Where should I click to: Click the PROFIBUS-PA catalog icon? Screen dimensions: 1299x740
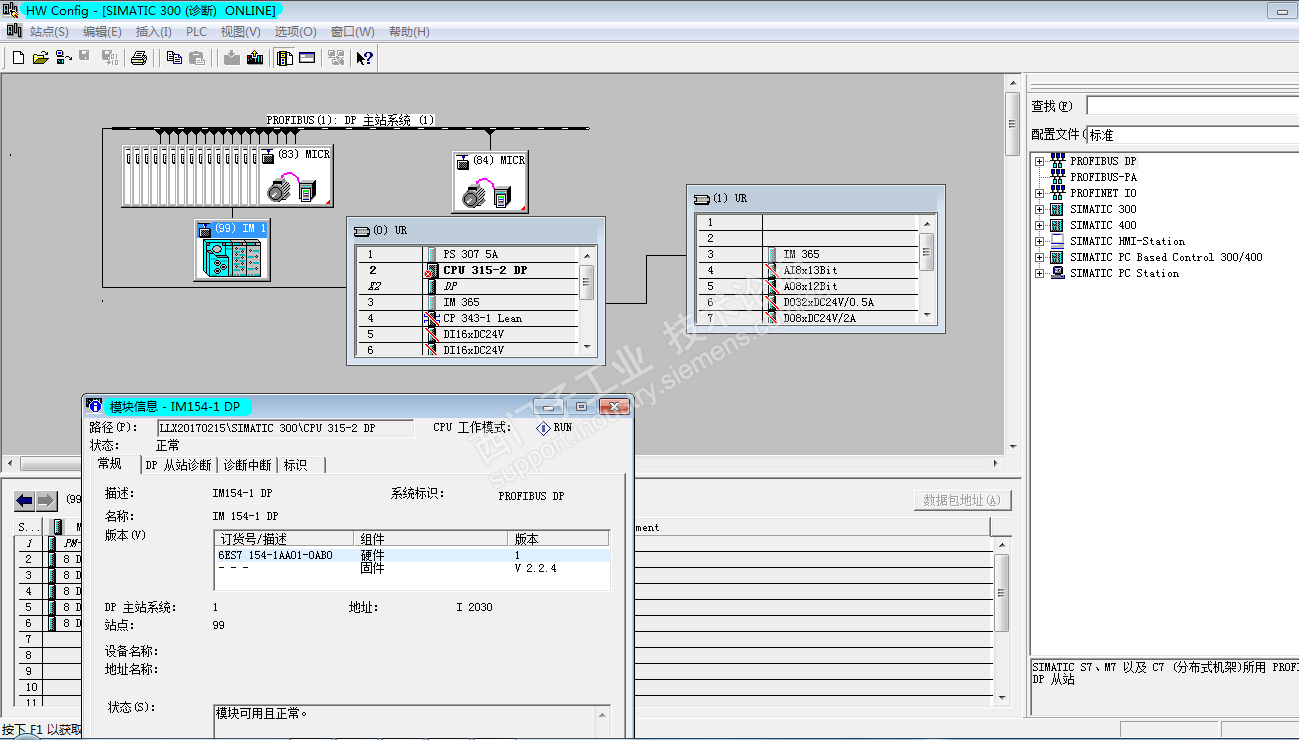pos(1057,177)
